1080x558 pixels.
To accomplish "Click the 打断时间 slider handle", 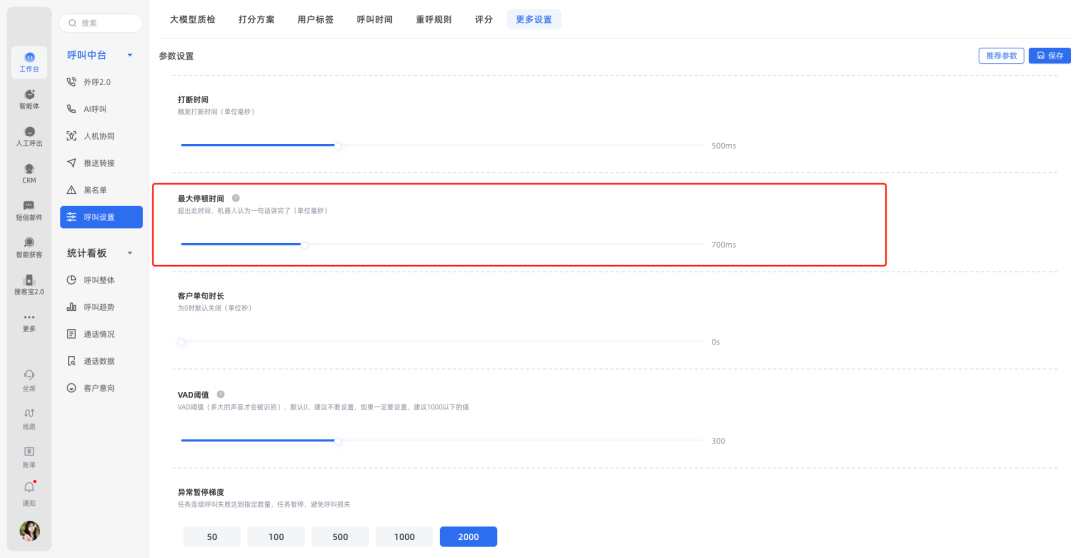I will (338, 145).
